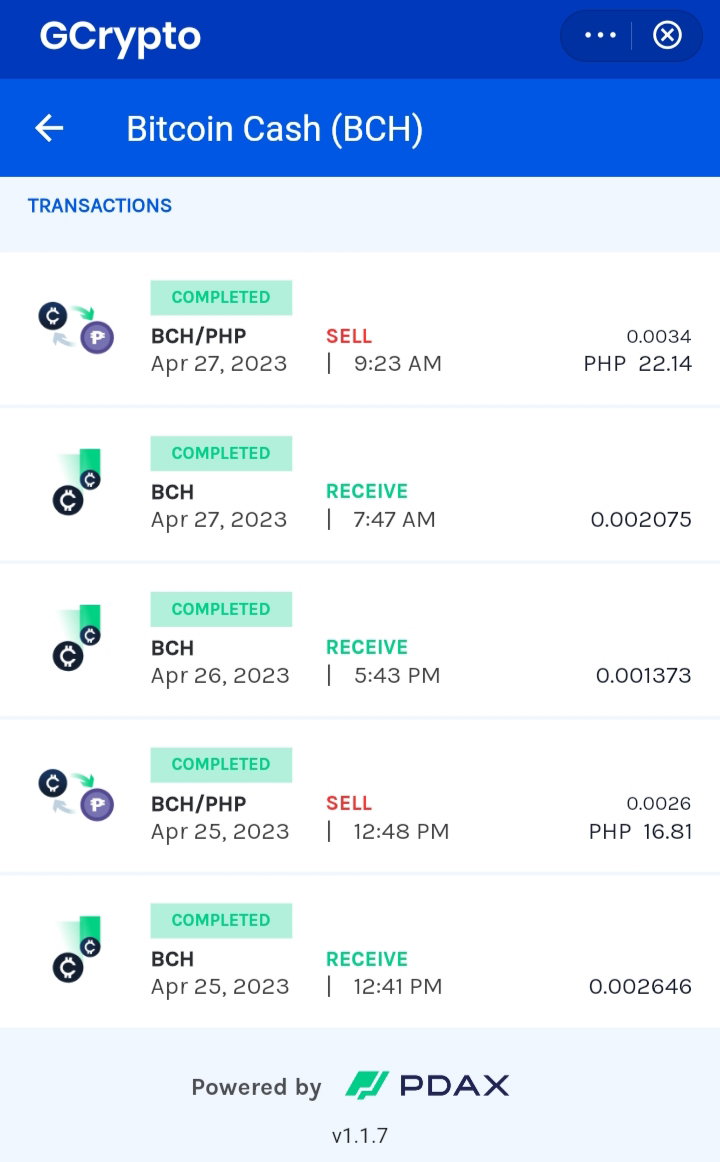Tap the GCrypto logo title
Screen dimensions: 720x1162
coord(120,37)
